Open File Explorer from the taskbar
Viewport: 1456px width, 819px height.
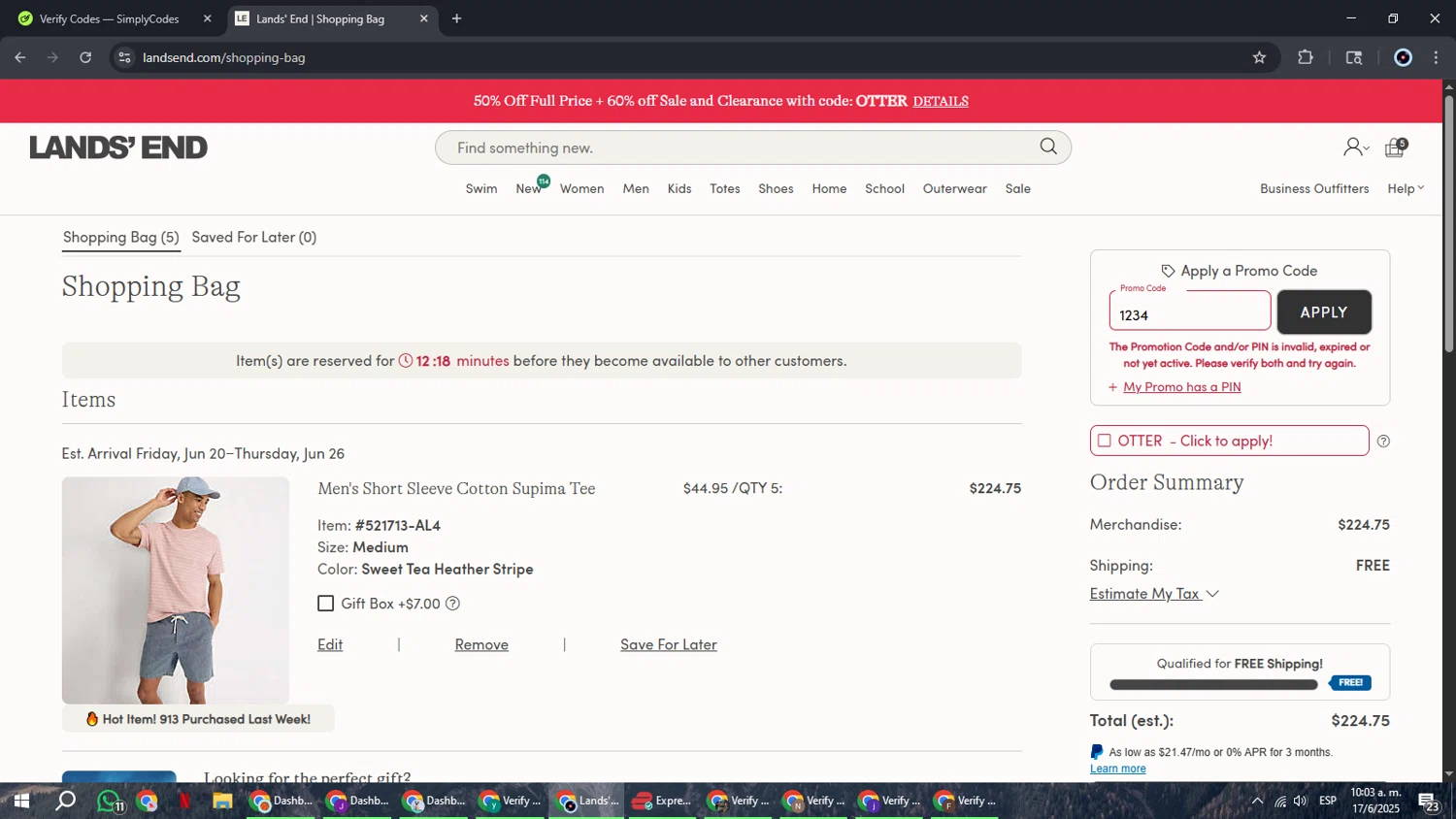point(222,802)
